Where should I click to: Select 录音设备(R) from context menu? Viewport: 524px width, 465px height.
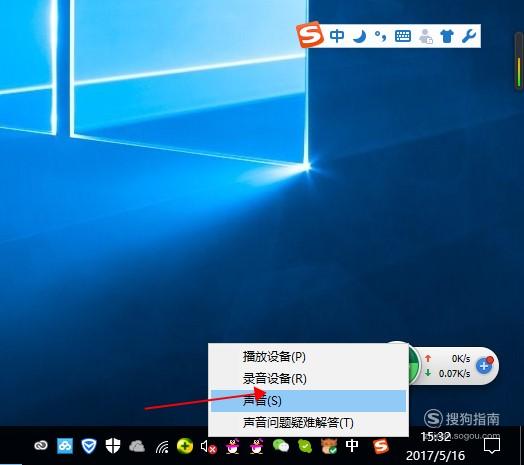click(308, 378)
